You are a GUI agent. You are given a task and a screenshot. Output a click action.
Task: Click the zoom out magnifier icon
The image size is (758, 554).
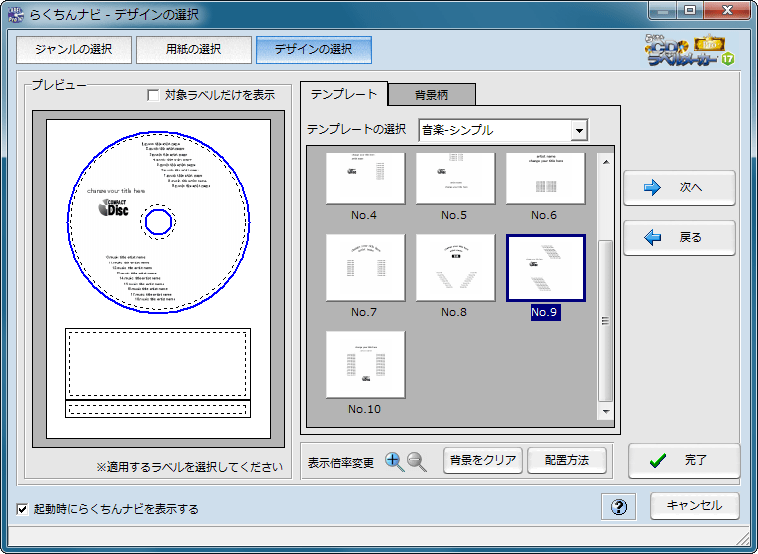click(x=417, y=462)
